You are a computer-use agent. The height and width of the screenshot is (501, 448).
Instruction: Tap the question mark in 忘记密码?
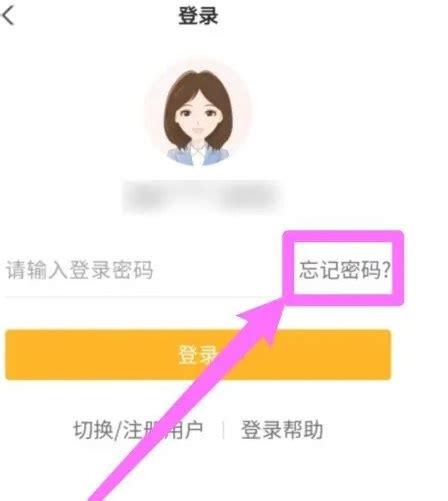[x=386, y=270]
